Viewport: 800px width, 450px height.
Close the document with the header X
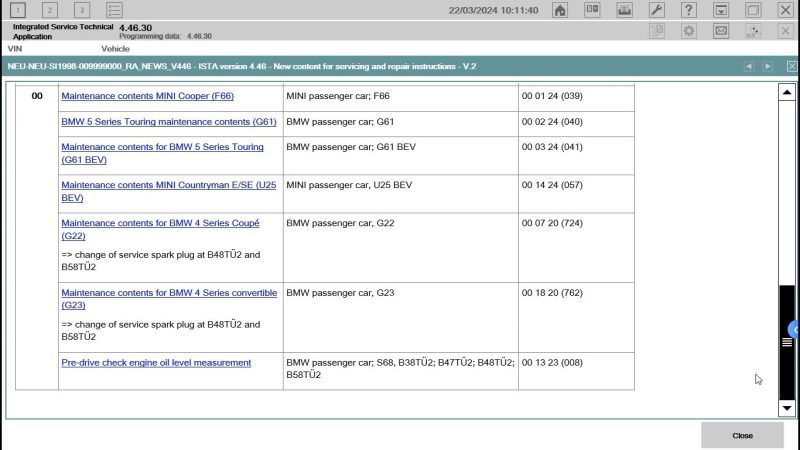[792, 66]
